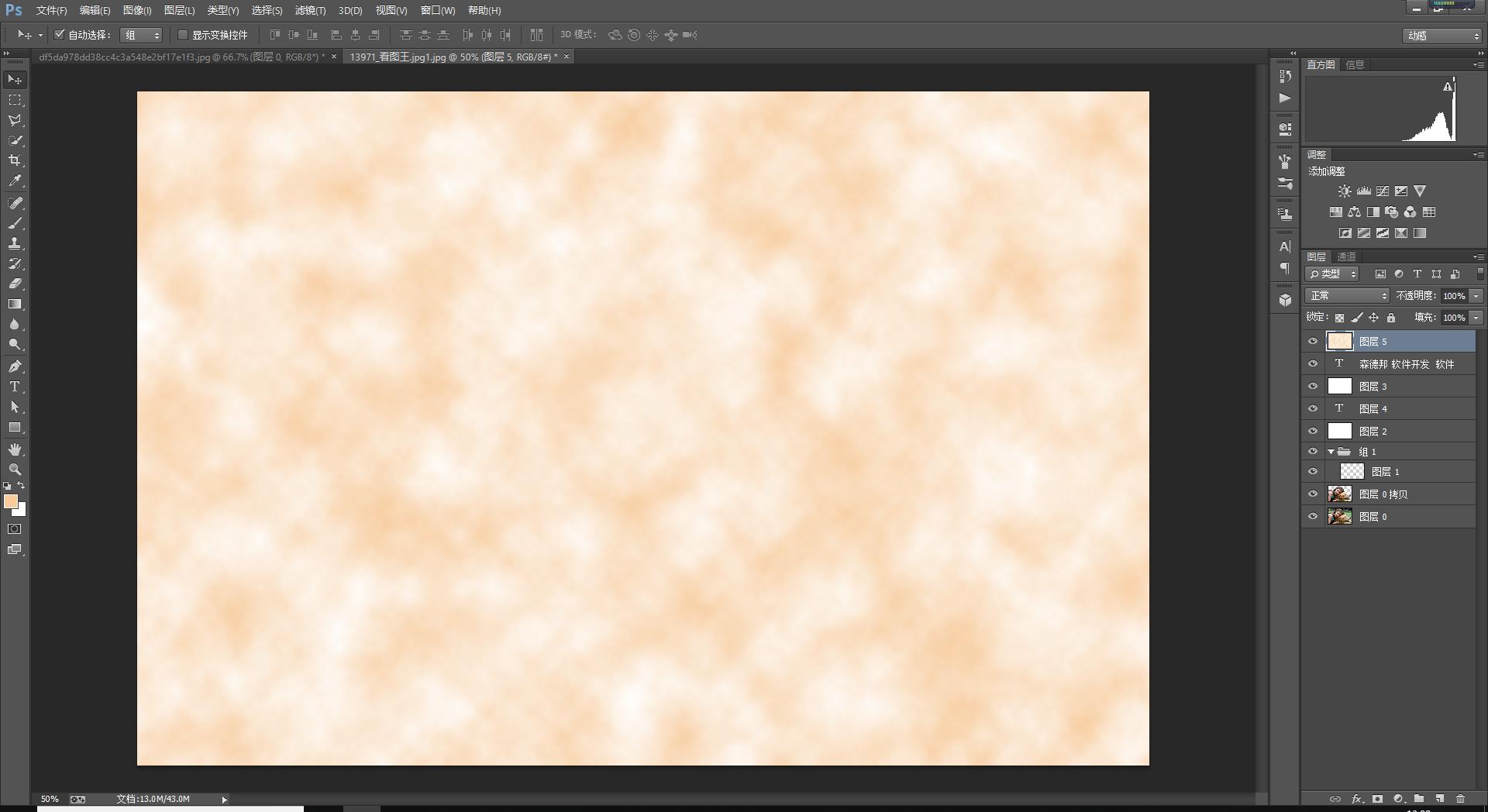Viewport: 1488px width, 812px height.
Task: Collapse the 组 1 layer group
Action: click(1331, 452)
